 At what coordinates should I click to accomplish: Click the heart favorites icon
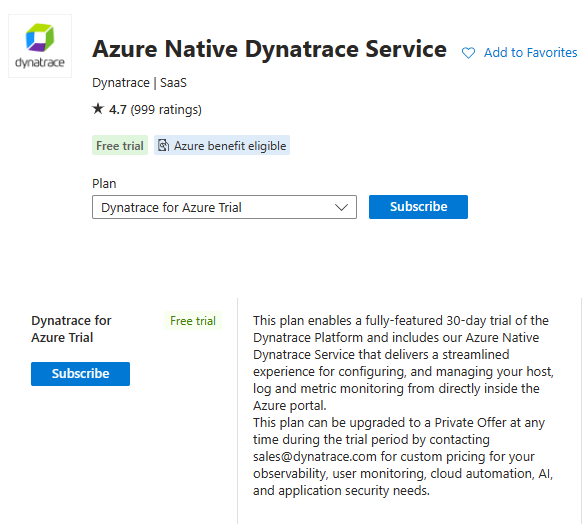[468, 53]
